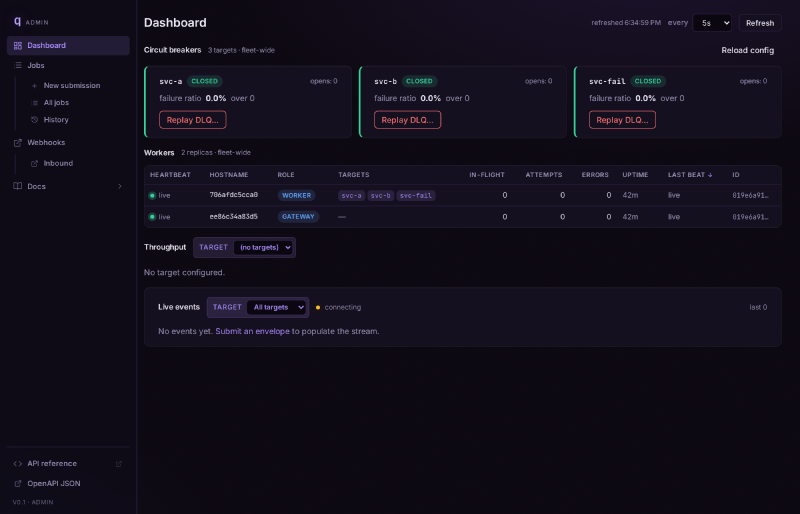Open the Docs menu item
This screenshot has width=800, height=514.
click(x=68, y=186)
